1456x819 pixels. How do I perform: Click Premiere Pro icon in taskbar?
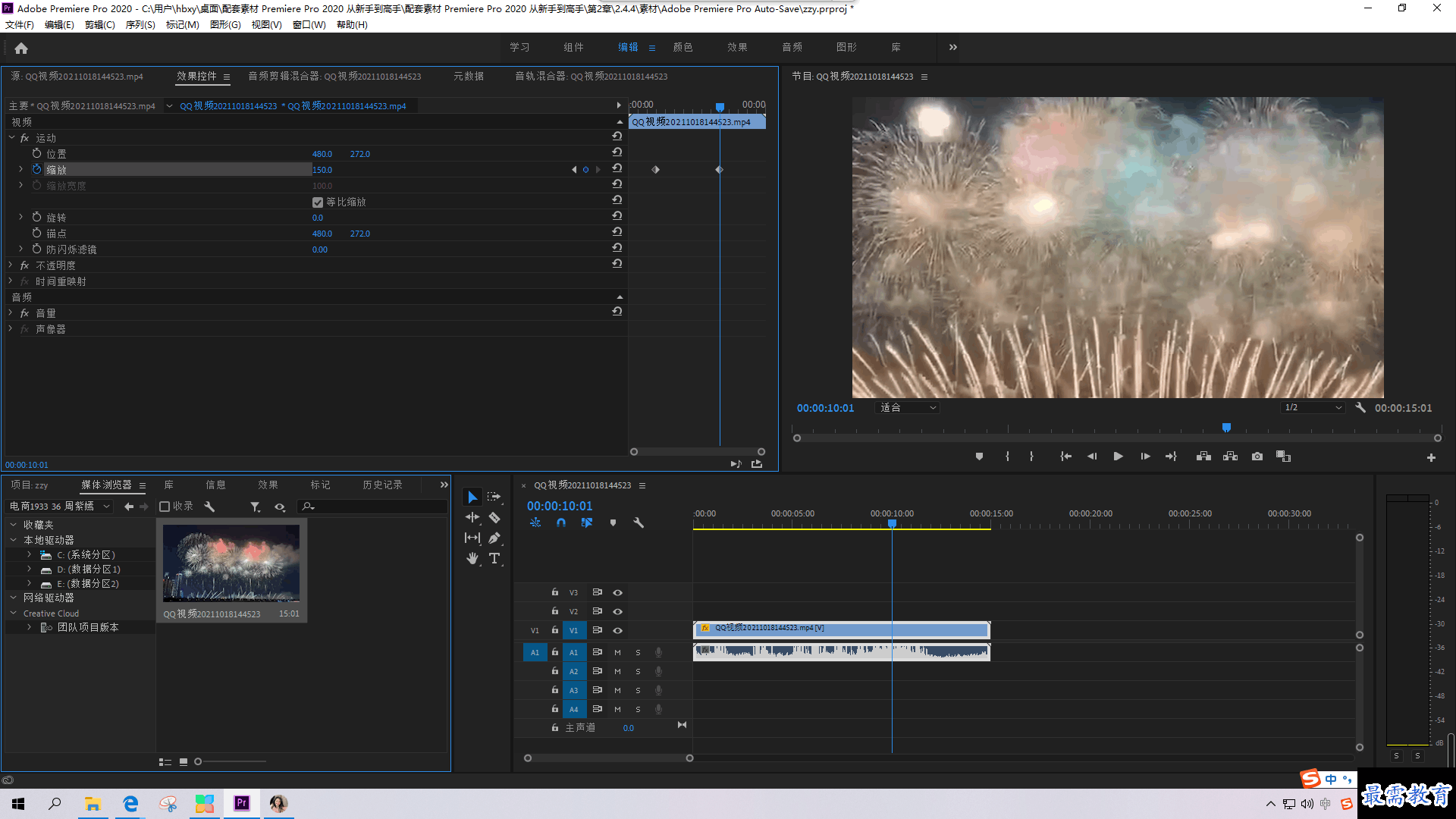coord(242,803)
